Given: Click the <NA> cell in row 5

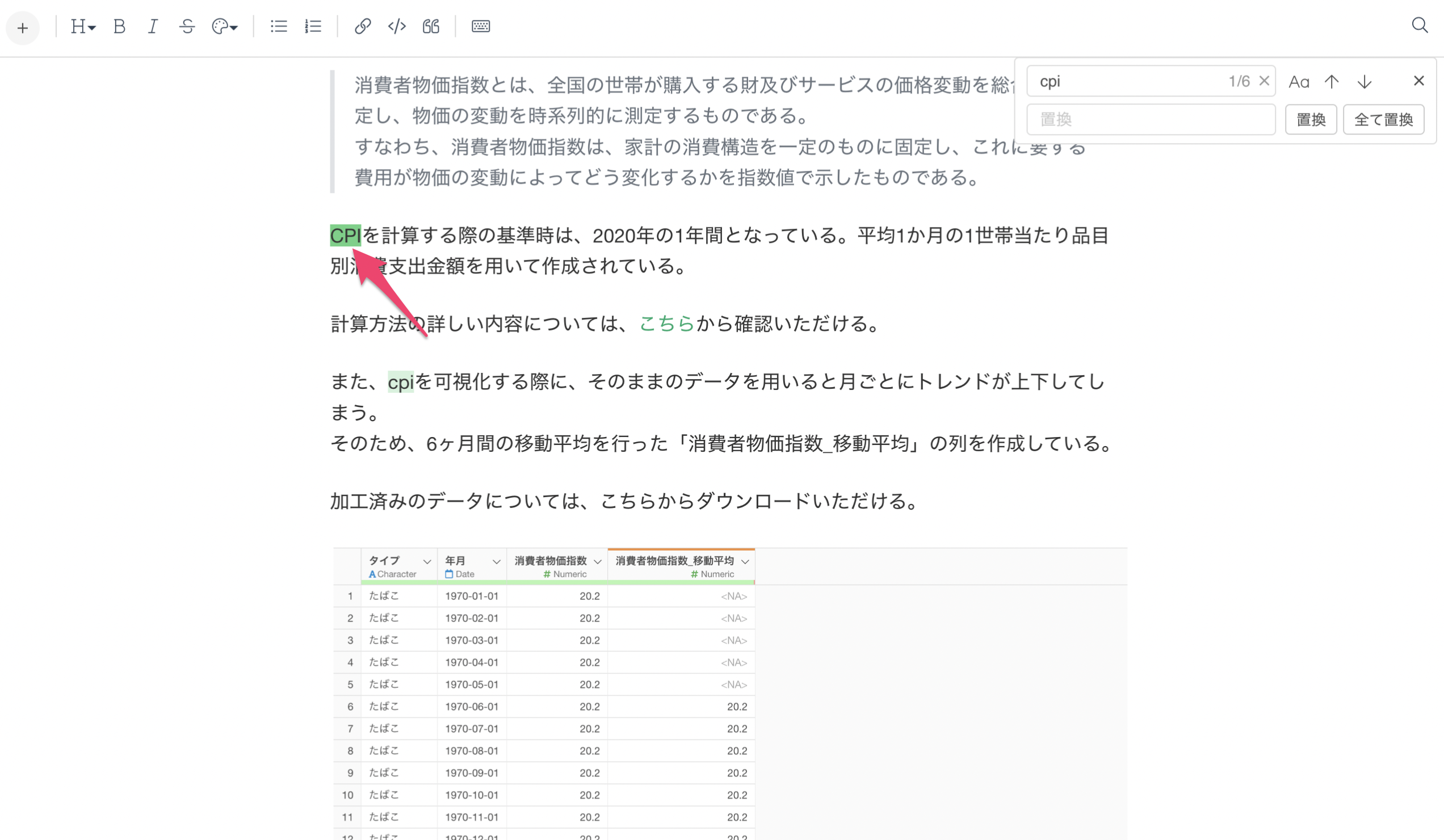Looking at the screenshot, I should (x=681, y=684).
